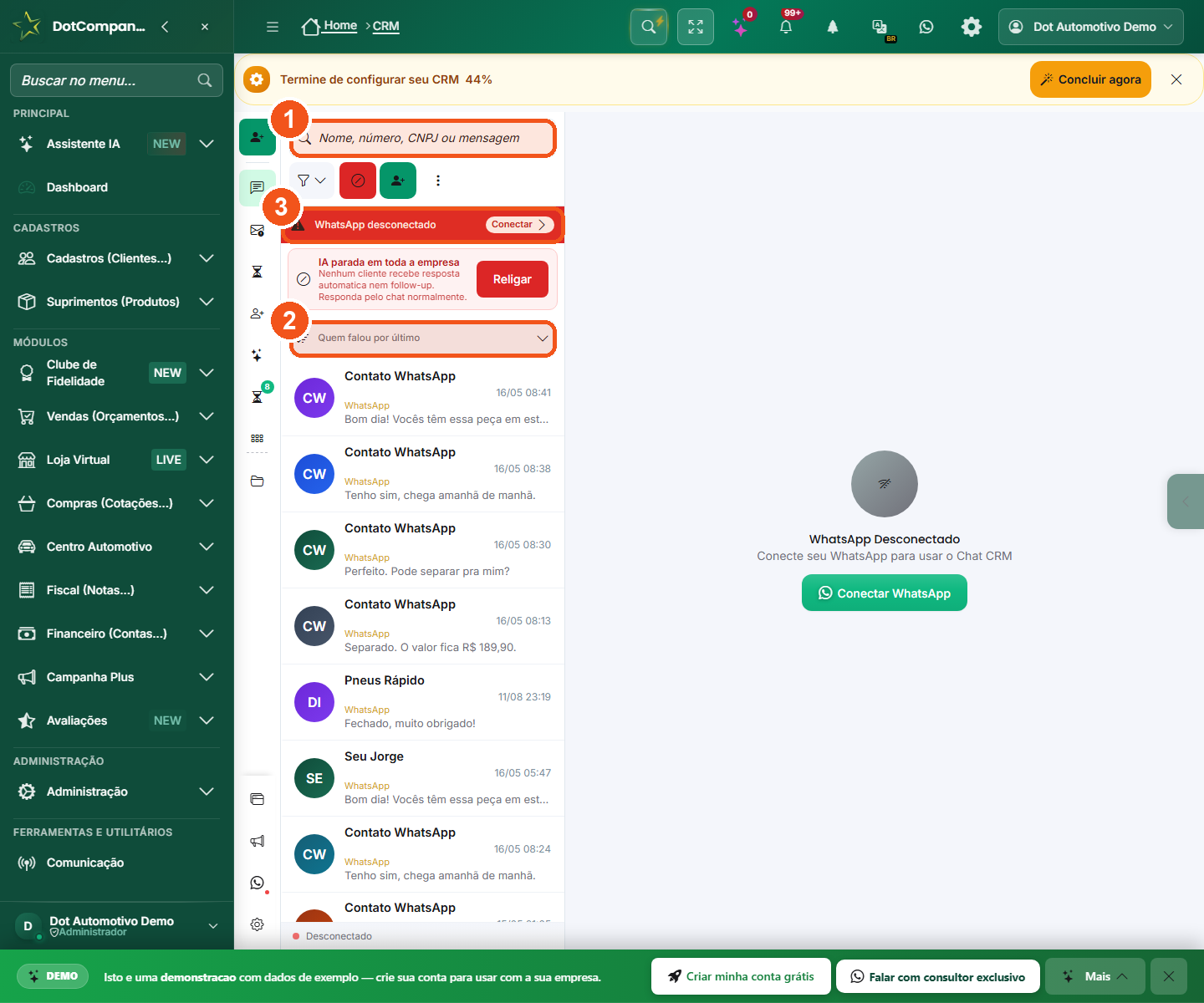
Task: Open the Seu Jorge conversation
Action: click(x=423, y=778)
